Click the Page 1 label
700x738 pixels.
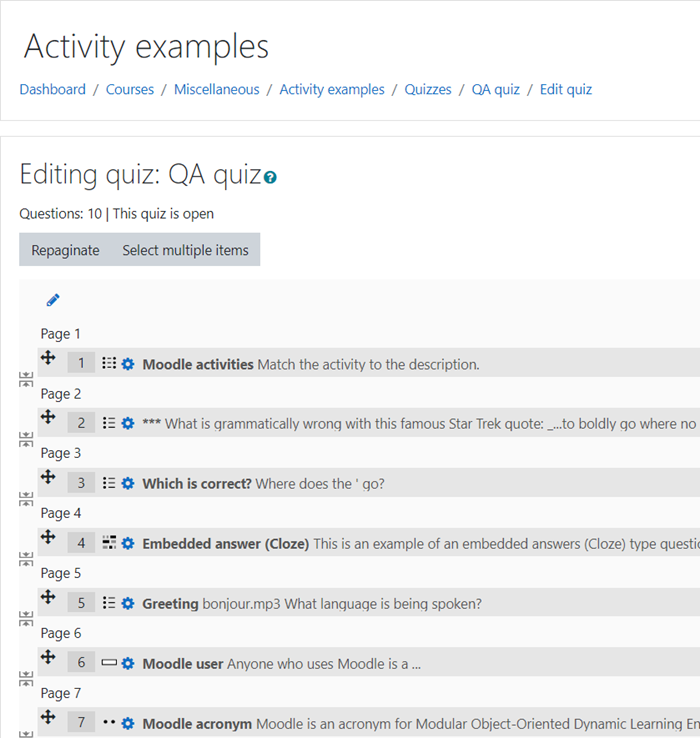61,334
